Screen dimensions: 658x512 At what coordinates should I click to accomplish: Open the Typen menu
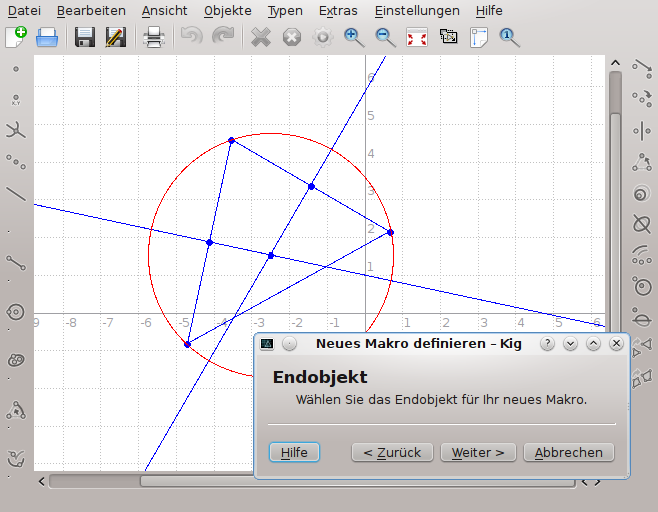[x=285, y=10]
